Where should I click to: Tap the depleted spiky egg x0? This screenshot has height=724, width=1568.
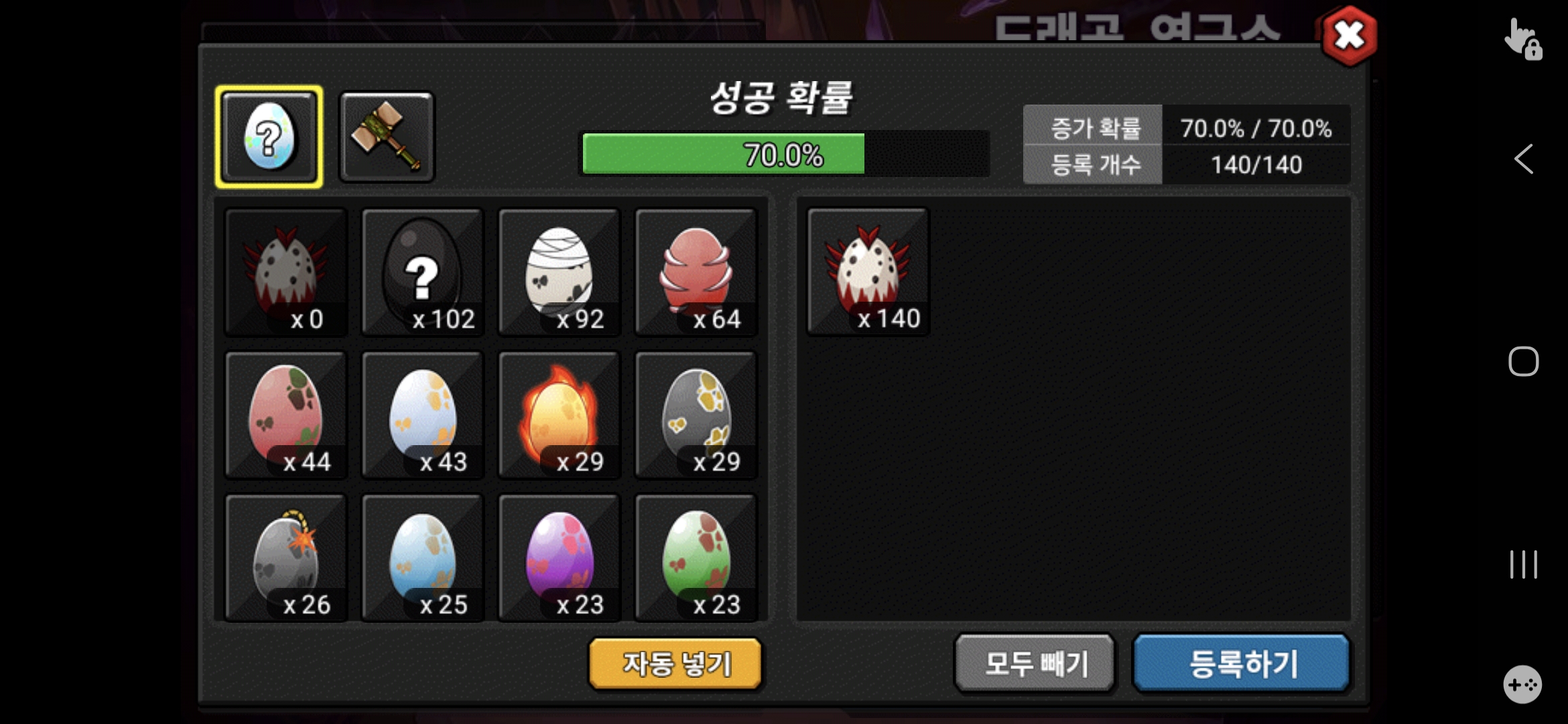point(285,271)
